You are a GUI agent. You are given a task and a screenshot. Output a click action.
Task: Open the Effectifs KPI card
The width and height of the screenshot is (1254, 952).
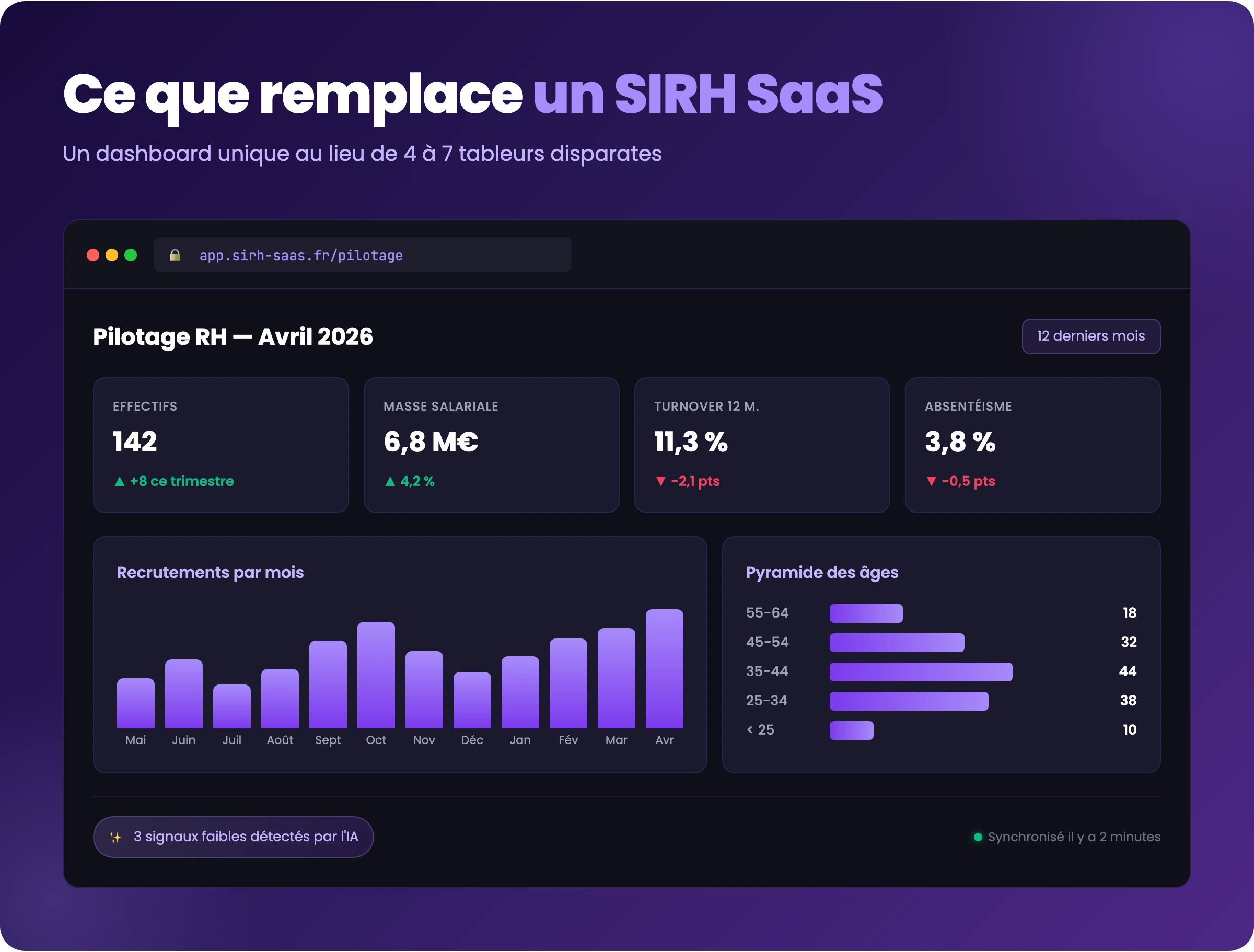(220, 445)
